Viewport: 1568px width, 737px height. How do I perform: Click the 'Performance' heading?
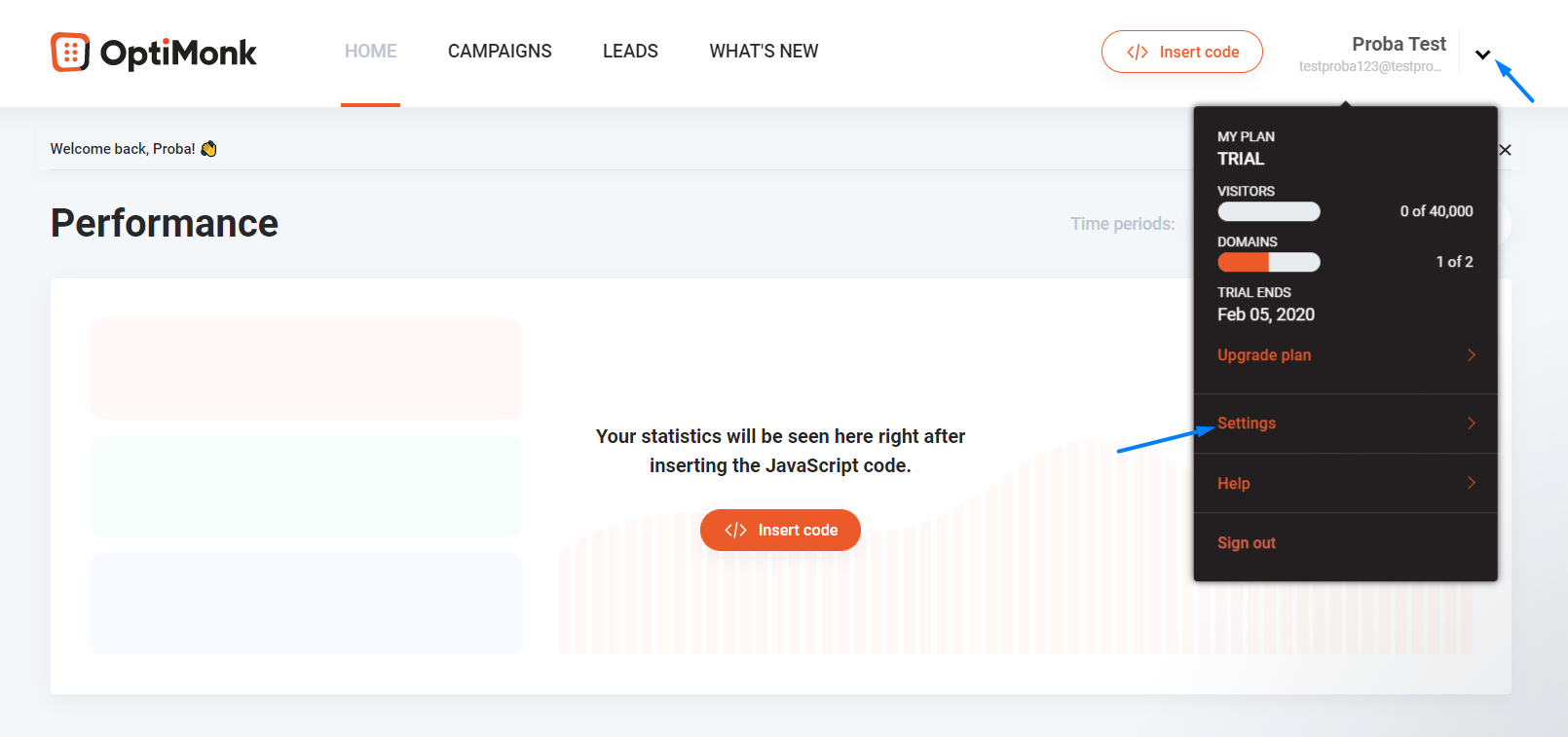point(165,223)
